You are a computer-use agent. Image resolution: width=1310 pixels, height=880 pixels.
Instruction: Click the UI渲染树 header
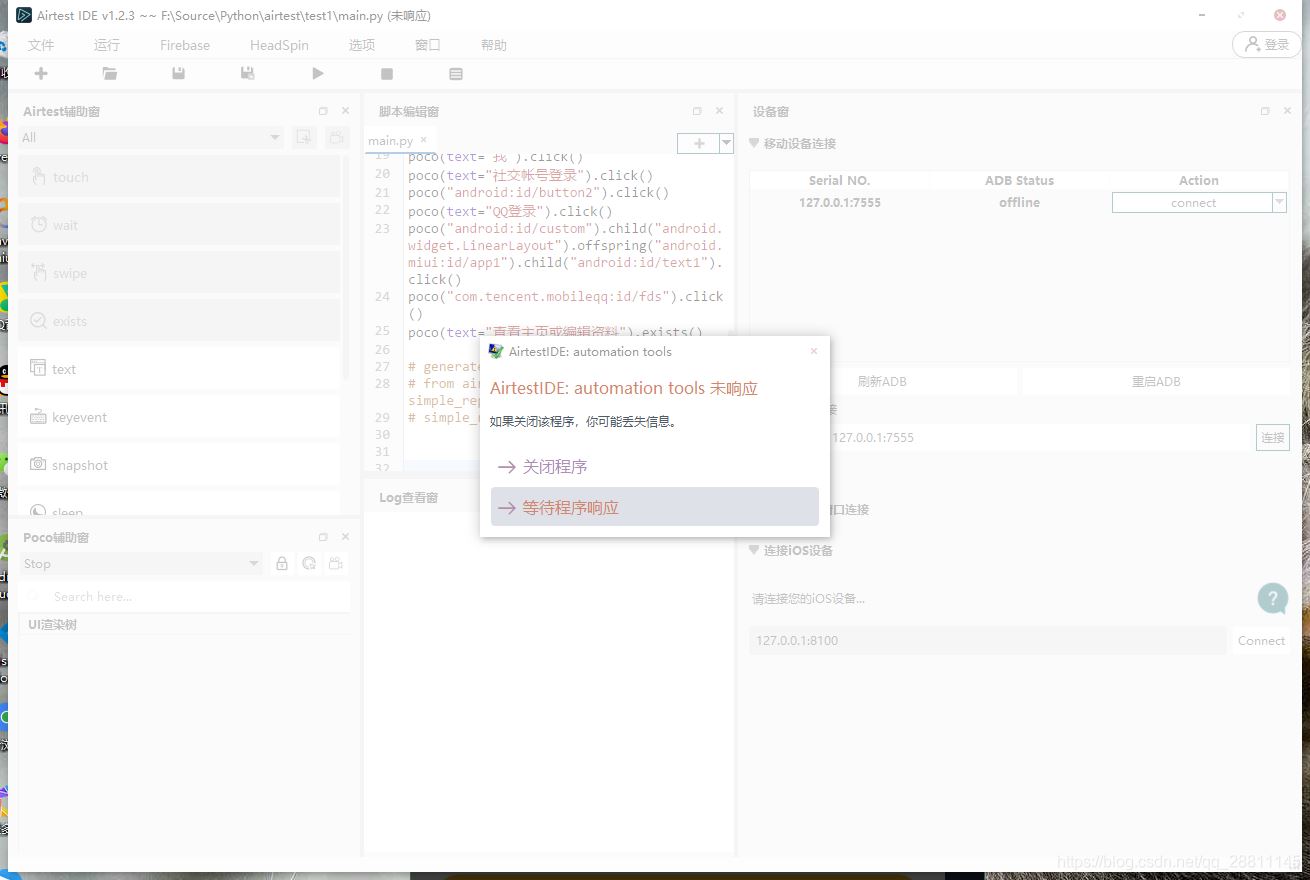point(185,625)
